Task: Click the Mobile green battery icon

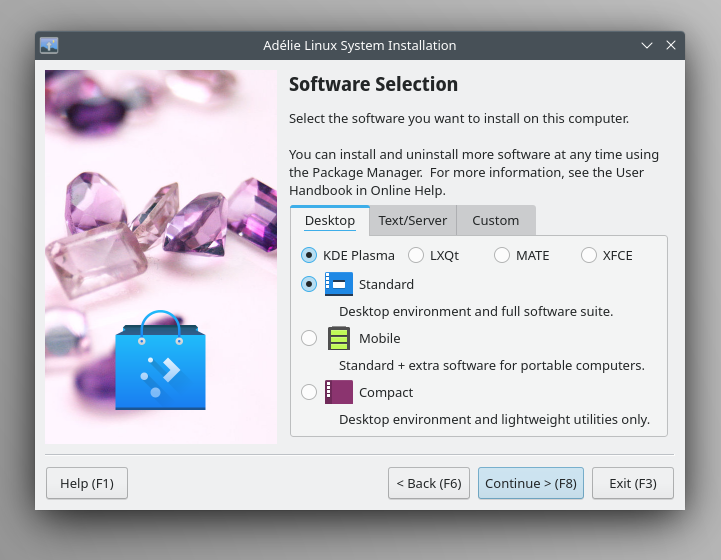Action: coord(338,338)
